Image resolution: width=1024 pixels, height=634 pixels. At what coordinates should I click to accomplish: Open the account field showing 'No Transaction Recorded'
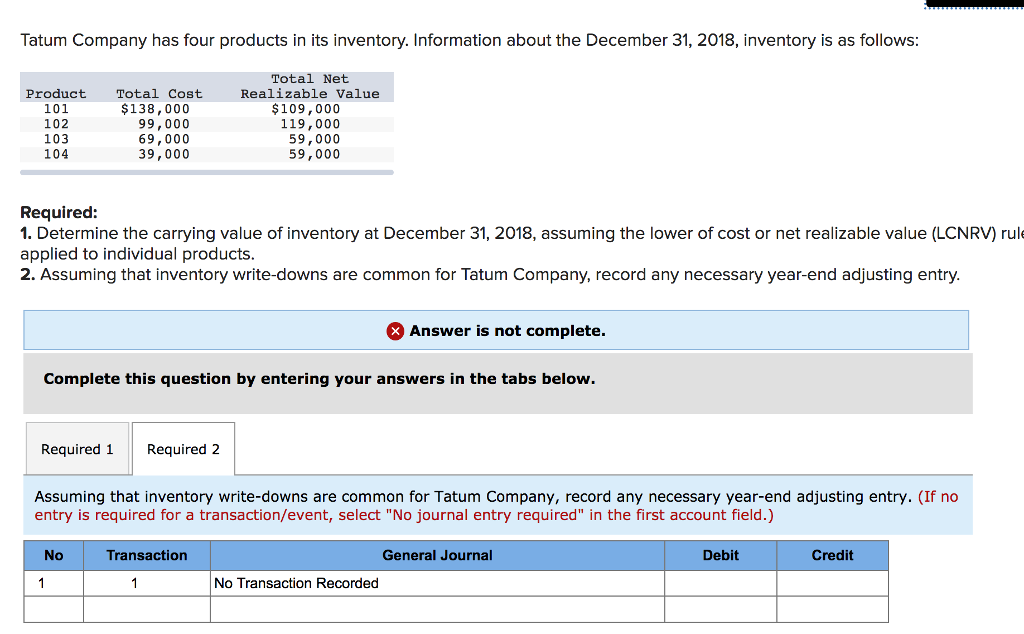[x=437, y=583]
